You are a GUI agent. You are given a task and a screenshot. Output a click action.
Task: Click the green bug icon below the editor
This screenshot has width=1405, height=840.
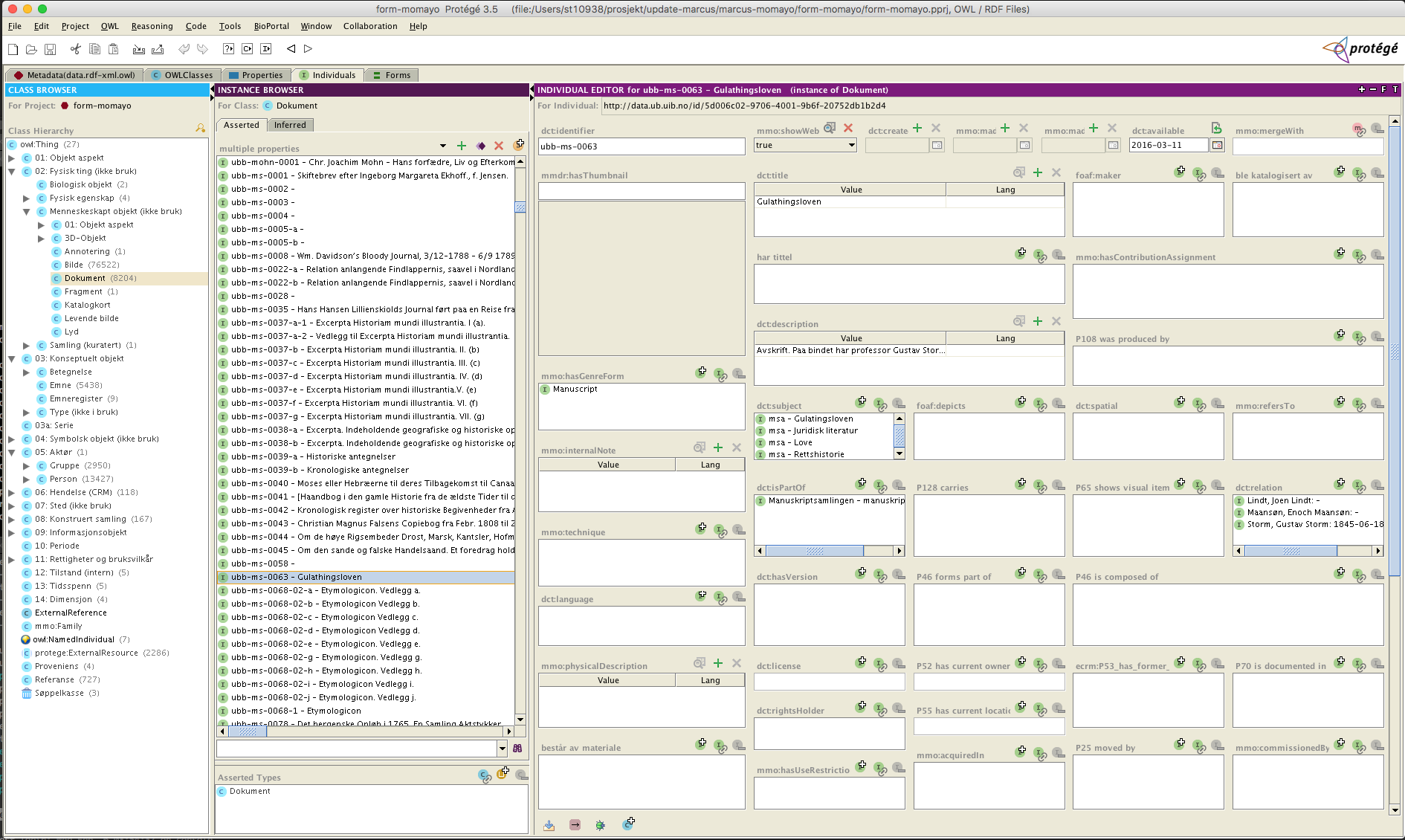(601, 825)
